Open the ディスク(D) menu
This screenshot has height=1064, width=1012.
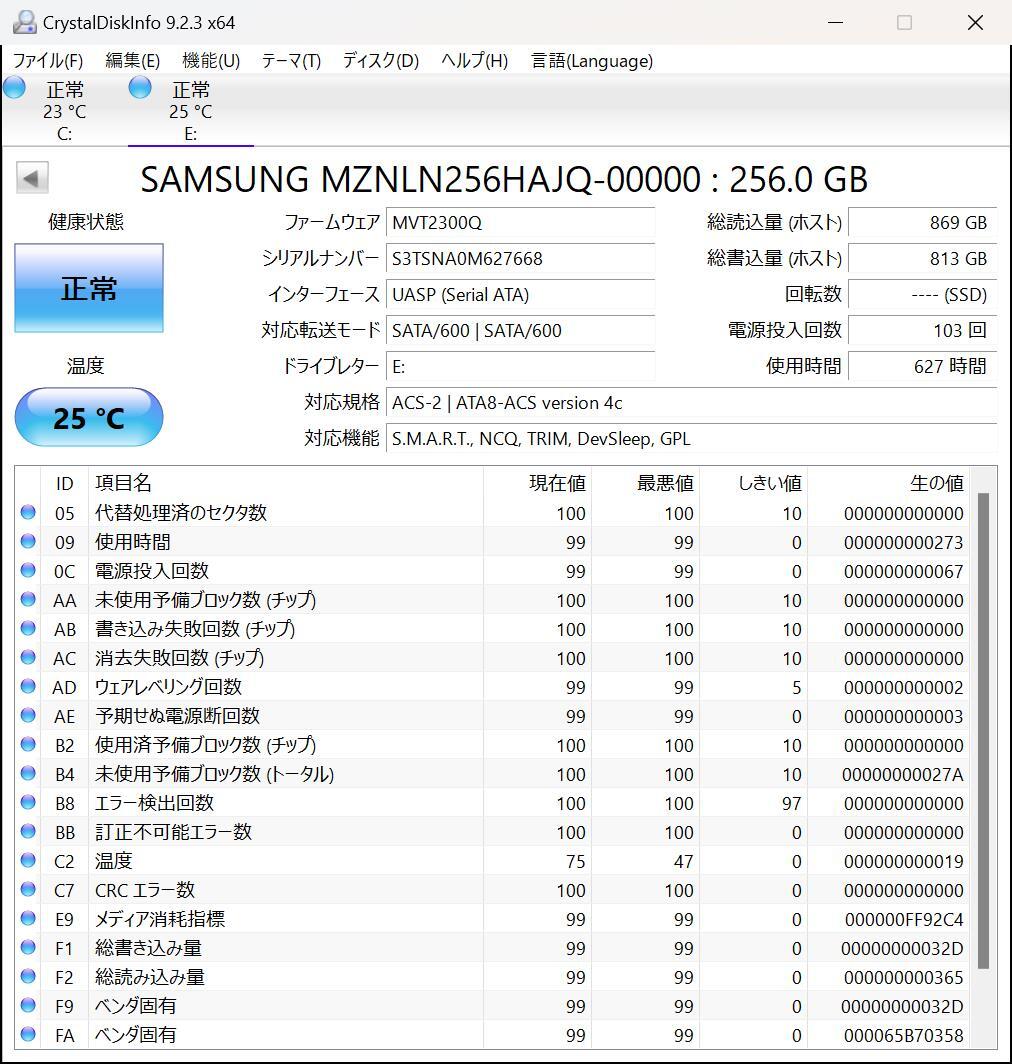pos(381,61)
